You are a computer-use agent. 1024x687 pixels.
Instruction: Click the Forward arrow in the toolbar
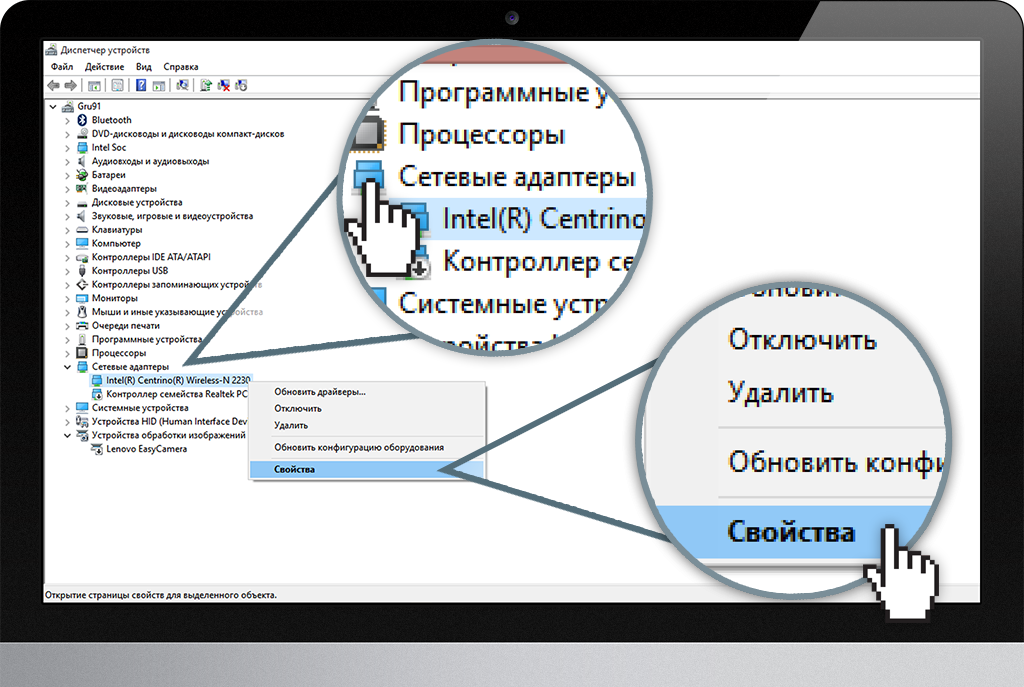point(69,86)
